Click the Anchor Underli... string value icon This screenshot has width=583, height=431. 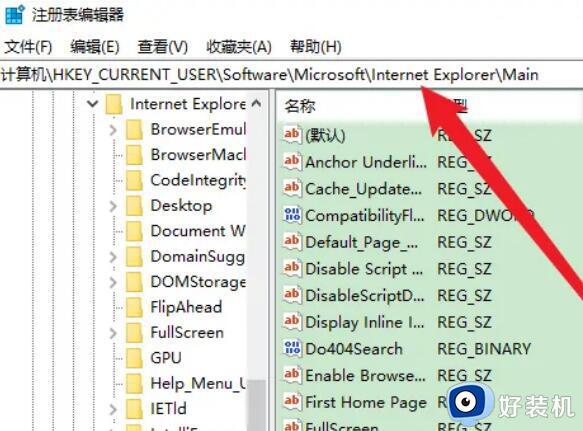pos(292,161)
